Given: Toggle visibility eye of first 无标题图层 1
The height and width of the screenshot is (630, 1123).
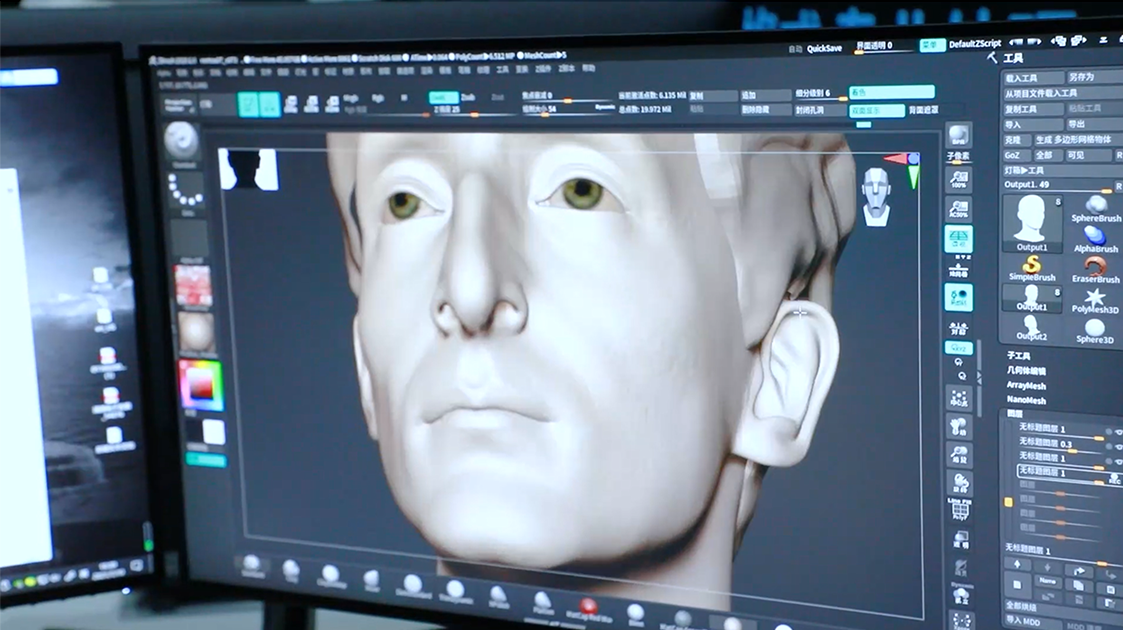Looking at the screenshot, I should 1118,432.
